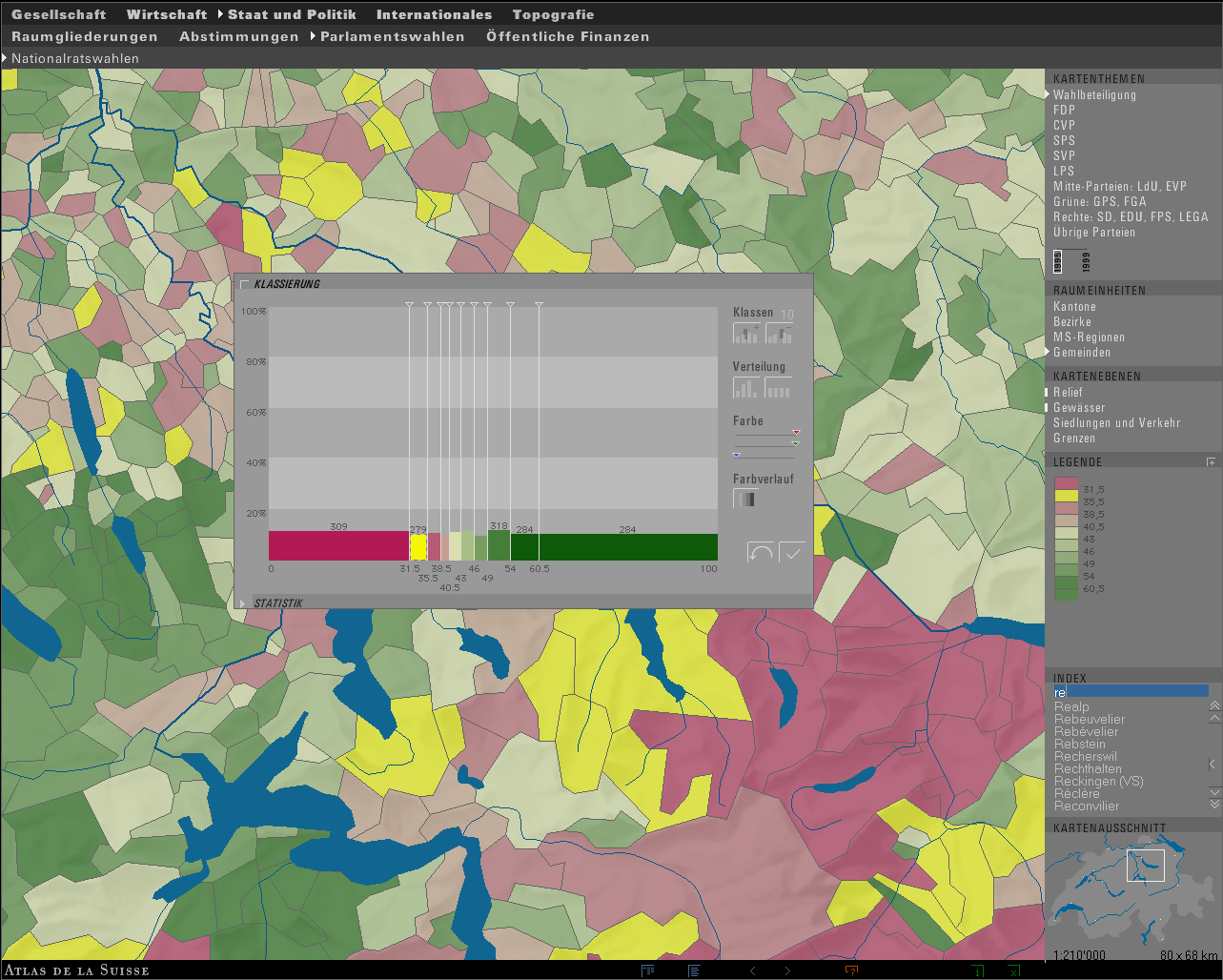Choose the CVP map theme
Screen dimensions: 1223x980
click(x=1064, y=126)
